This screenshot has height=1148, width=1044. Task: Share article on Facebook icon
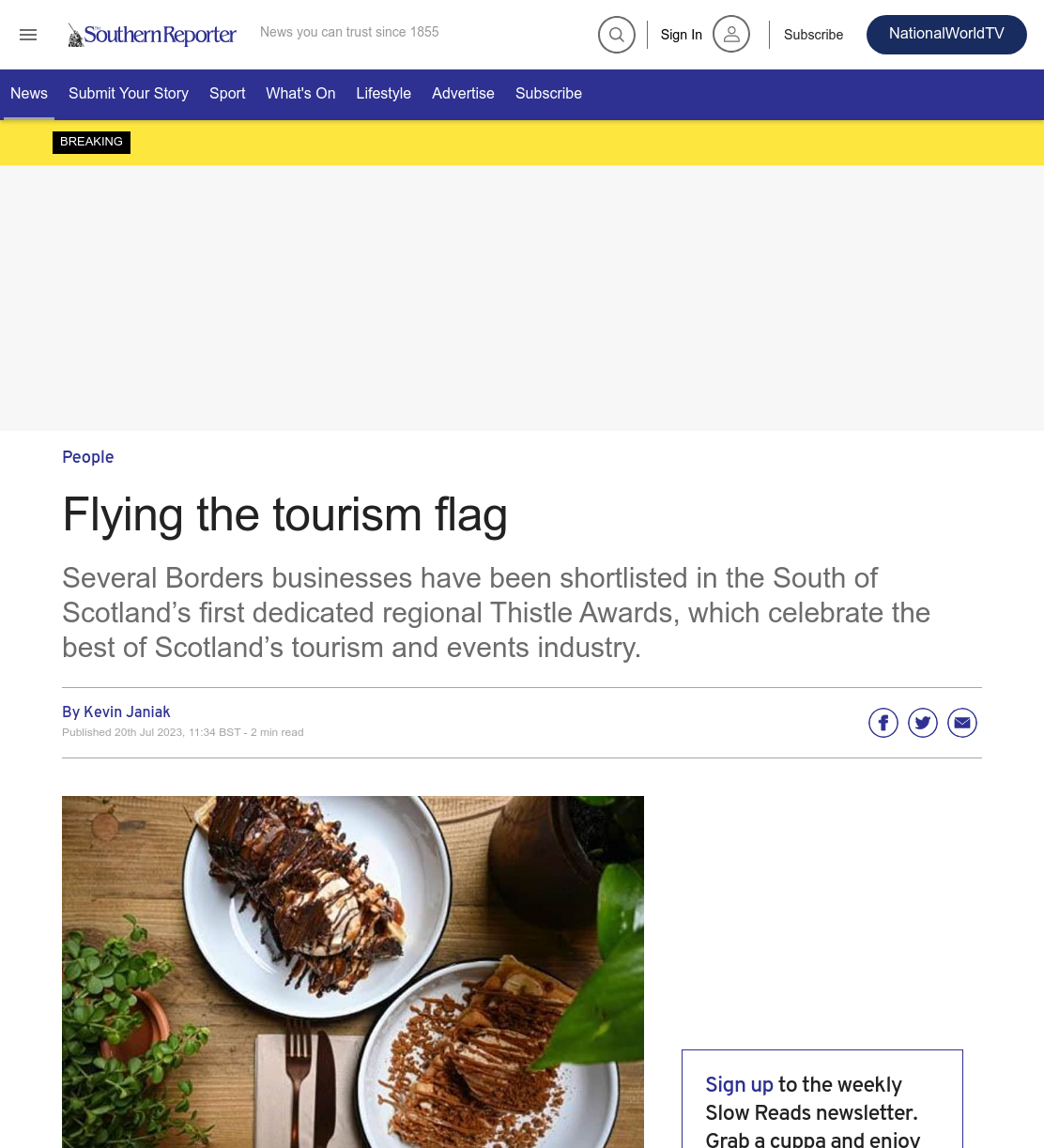click(883, 723)
